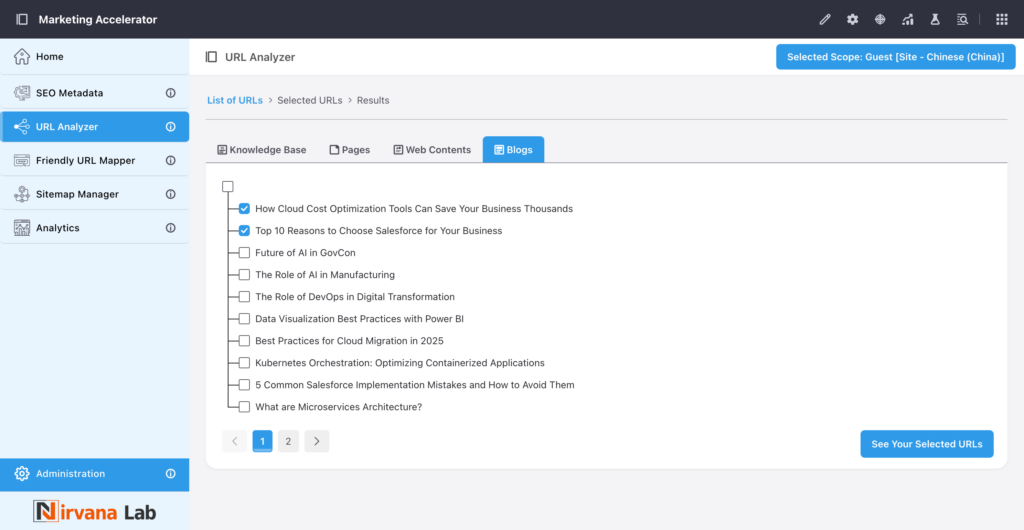
Task: Switch to the Web Contents tab
Action: click(432, 150)
